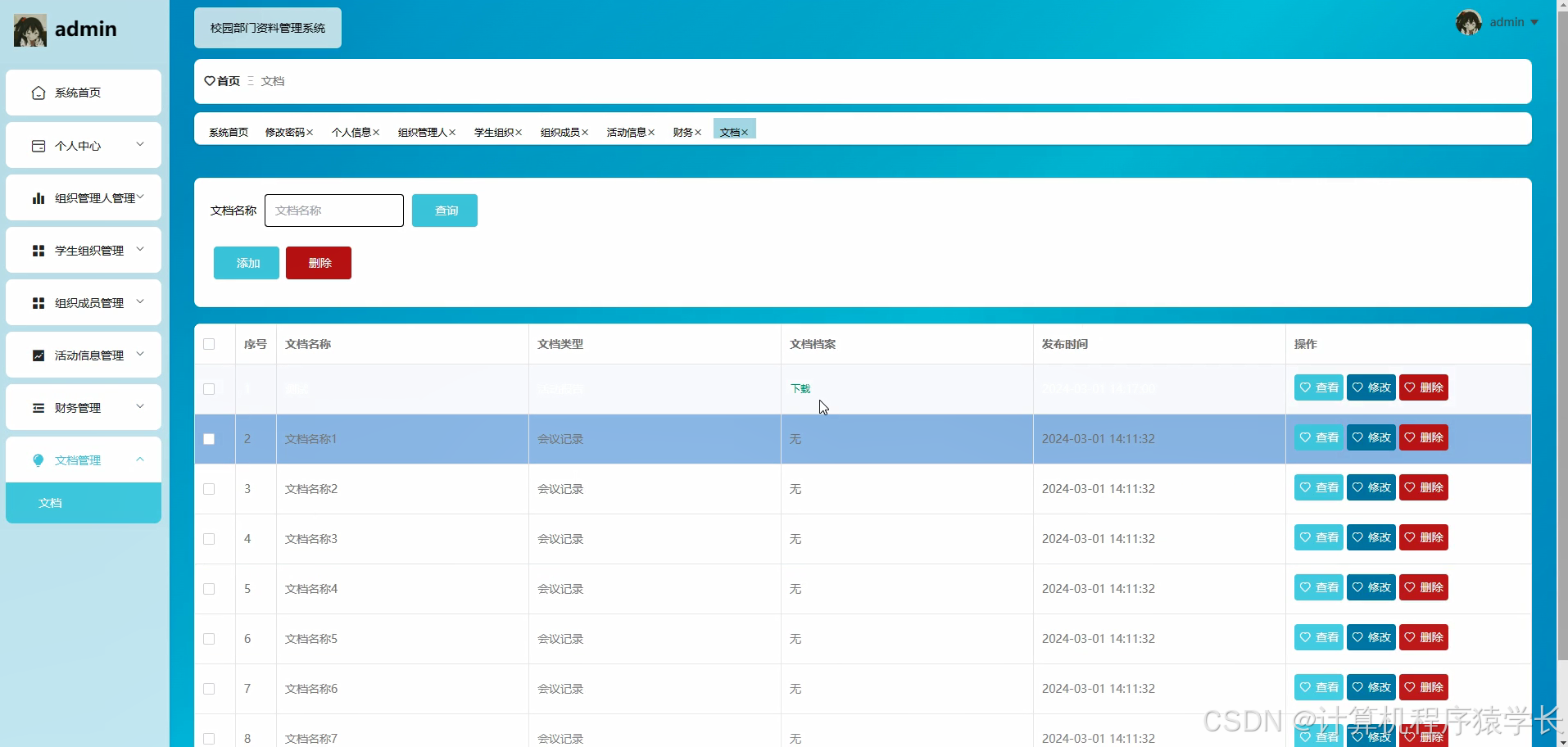
Task: Click the 校园部门资料管理系统 title button
Action: [x=268, y=28]
